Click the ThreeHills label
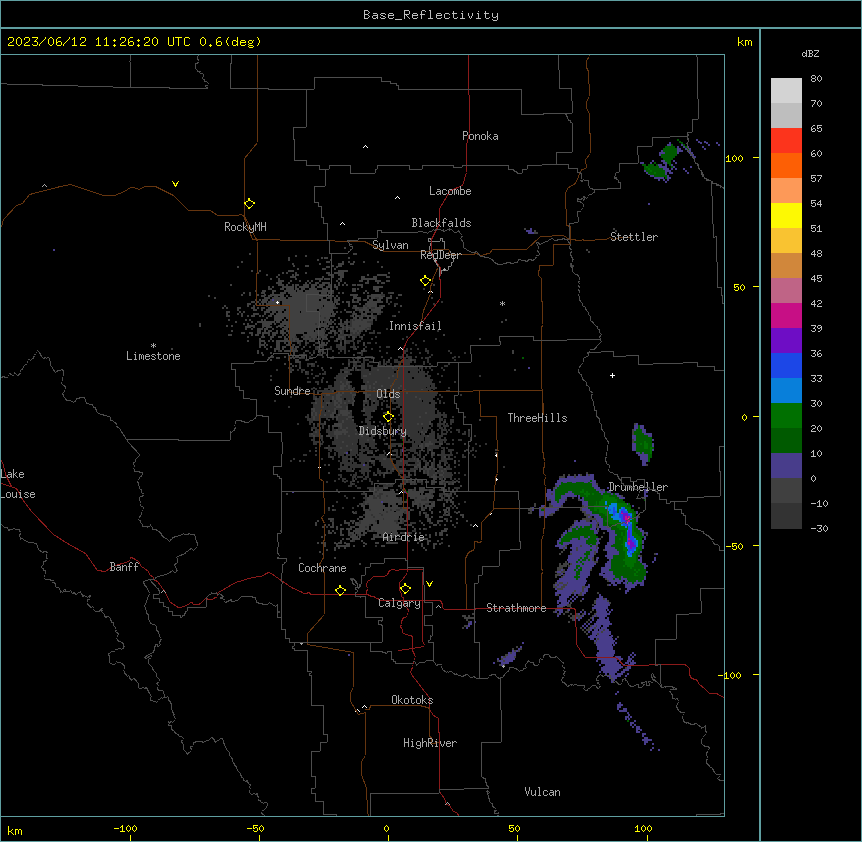This screenshot has width=862, height=842. click(x=537, y=418)
